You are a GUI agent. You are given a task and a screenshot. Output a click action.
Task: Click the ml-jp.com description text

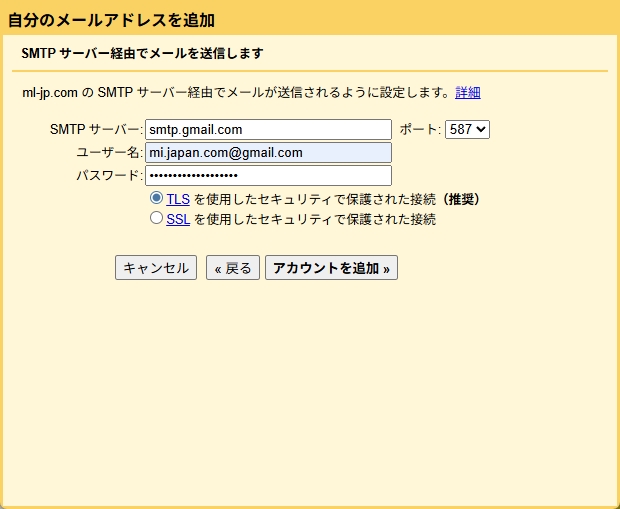point(236,93)
